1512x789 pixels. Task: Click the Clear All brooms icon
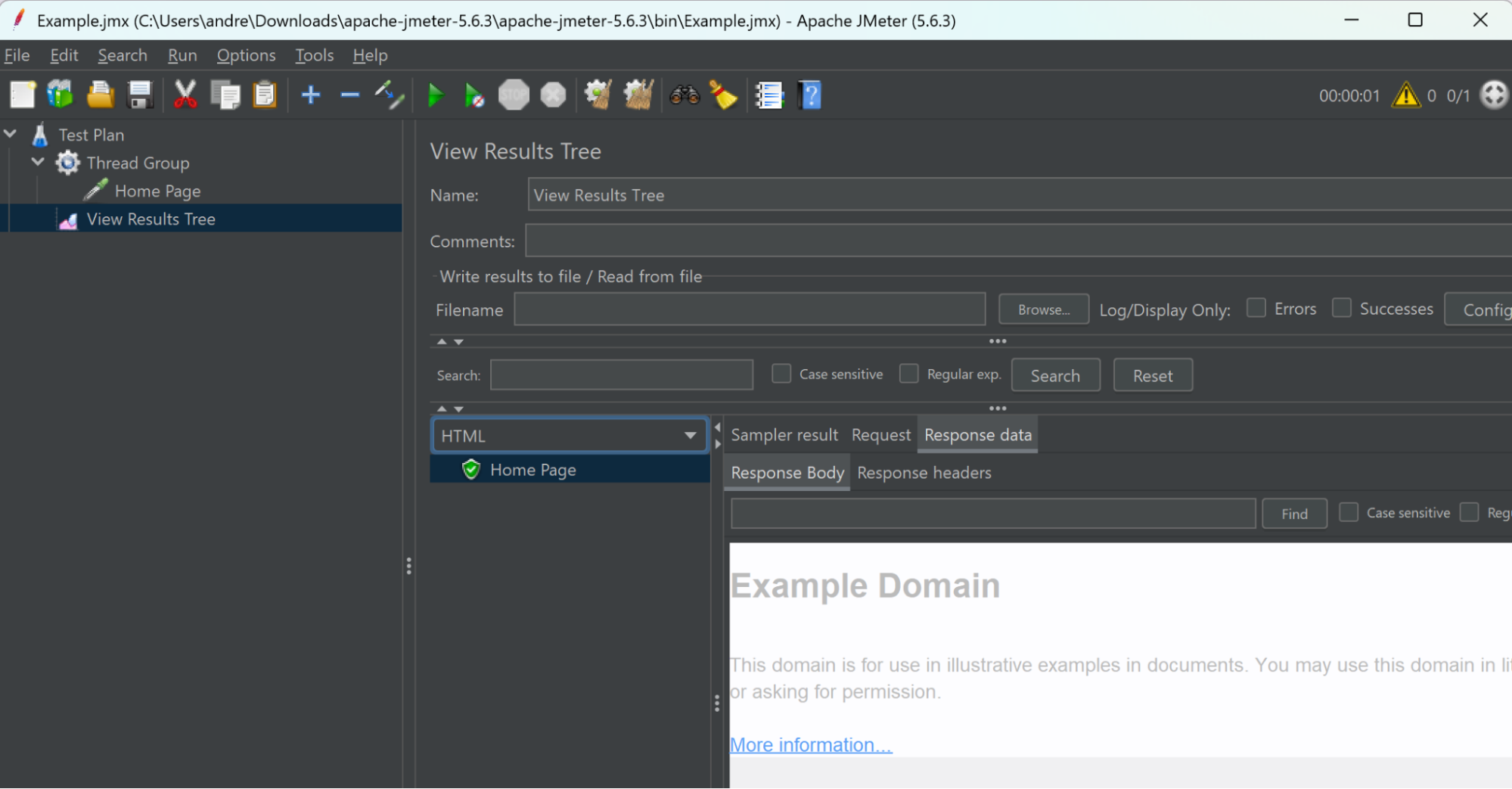[x=638, y=95]
